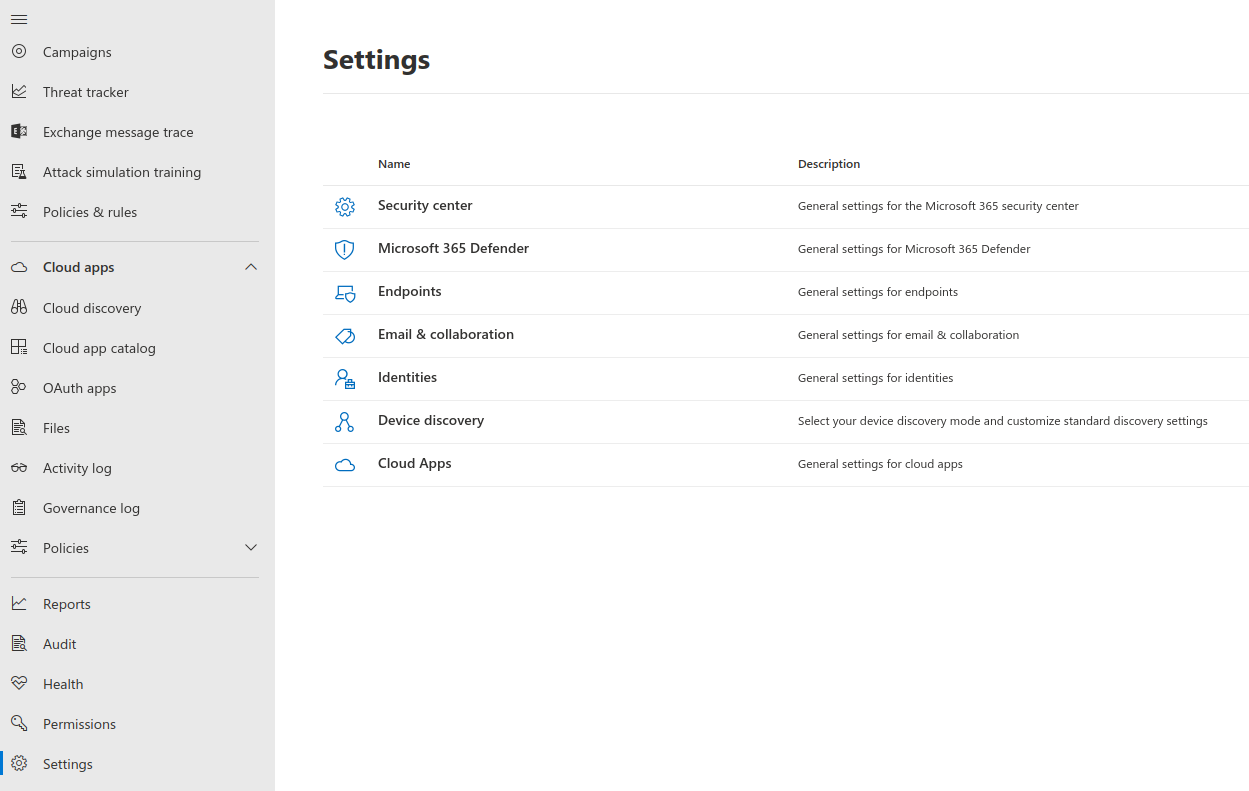Click the Identities person icon
Viewport: 1249px width, 791px height.
click(x=344, y=379)
